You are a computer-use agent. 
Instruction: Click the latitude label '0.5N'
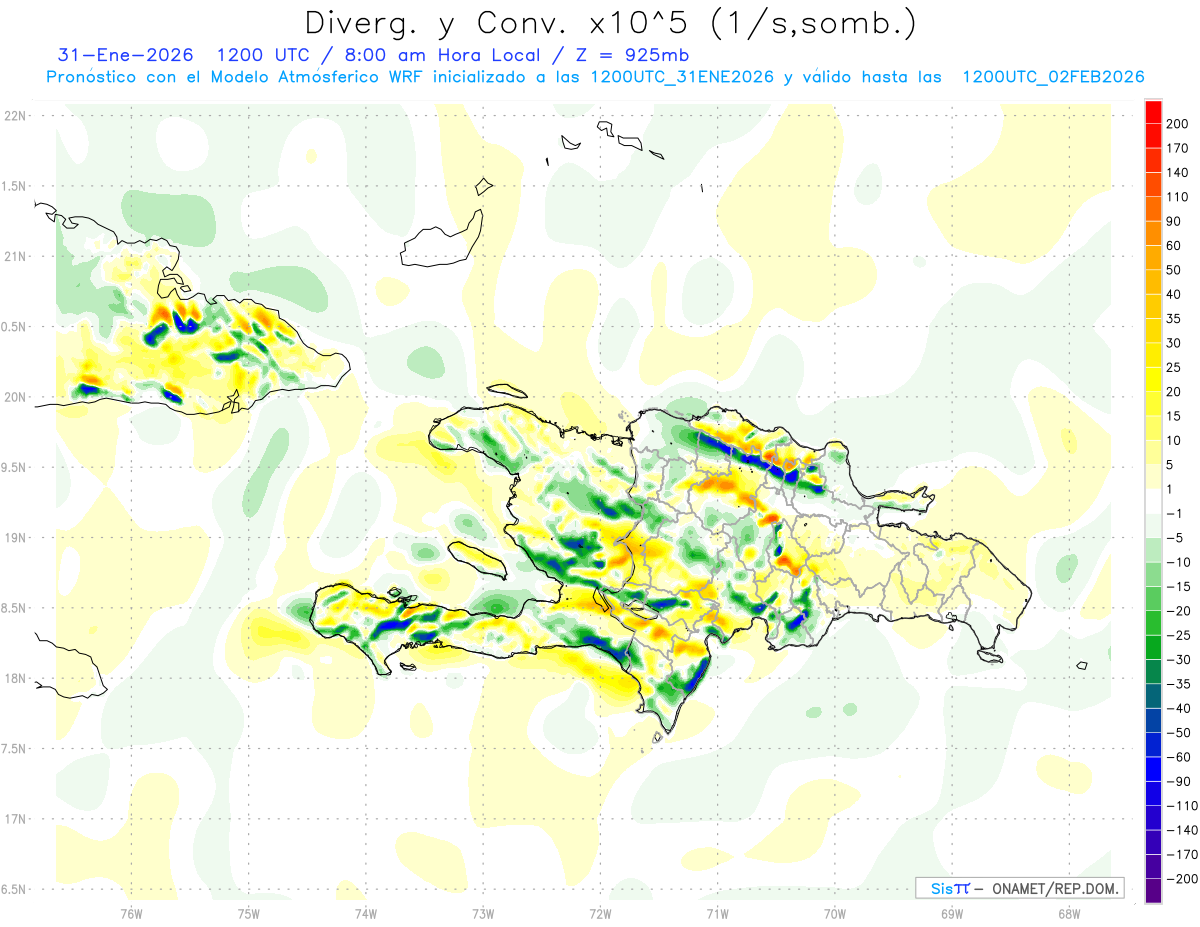pos(13,327)
